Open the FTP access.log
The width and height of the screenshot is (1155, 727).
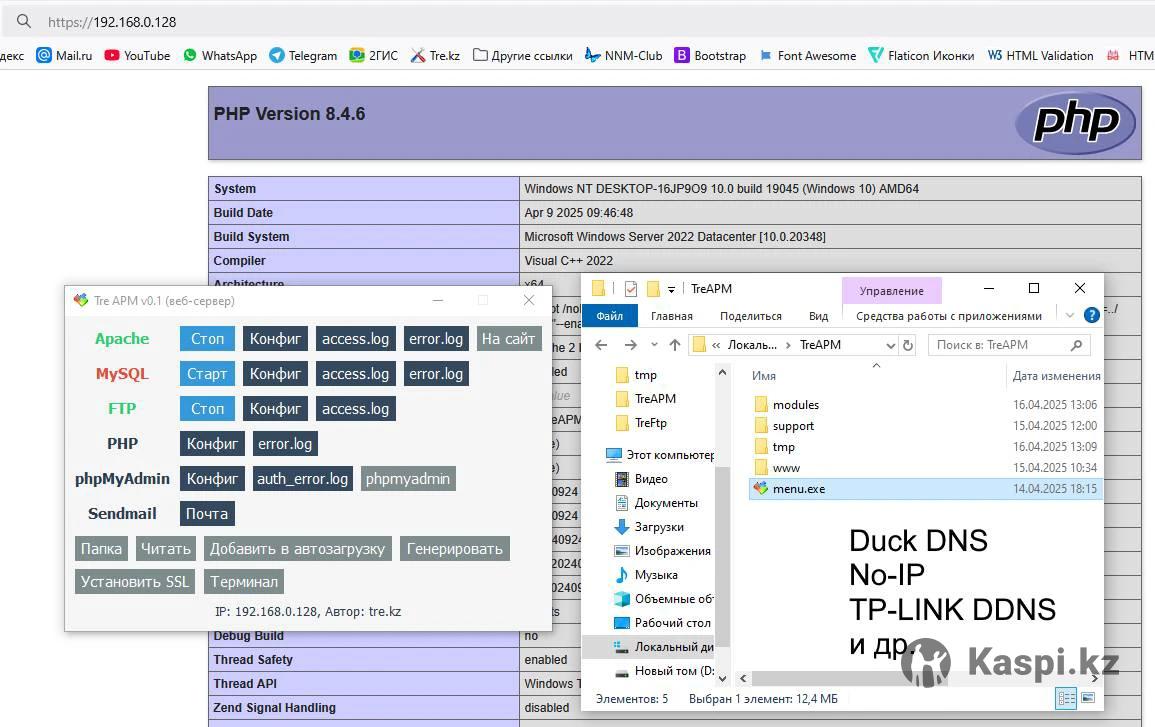point(355,409)
